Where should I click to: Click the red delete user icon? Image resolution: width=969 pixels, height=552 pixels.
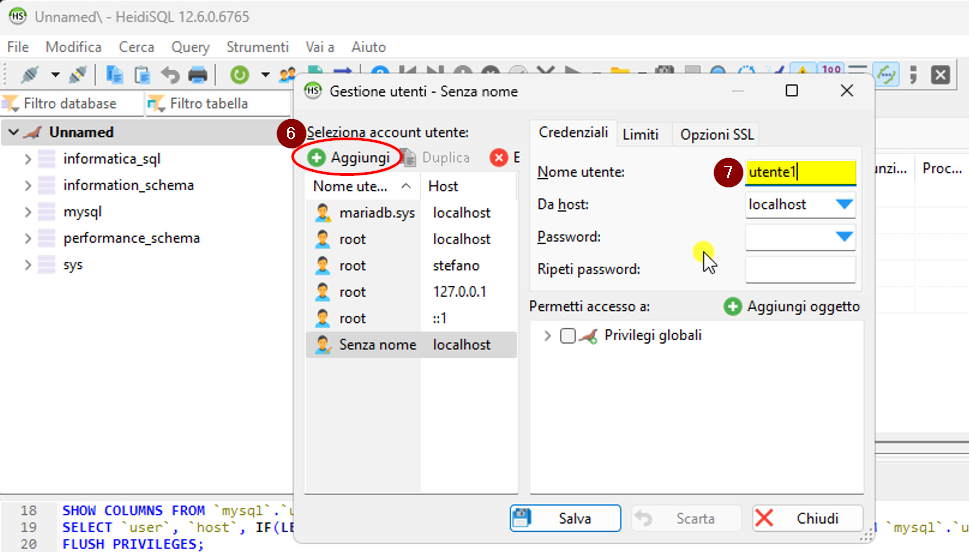[499, 158]
